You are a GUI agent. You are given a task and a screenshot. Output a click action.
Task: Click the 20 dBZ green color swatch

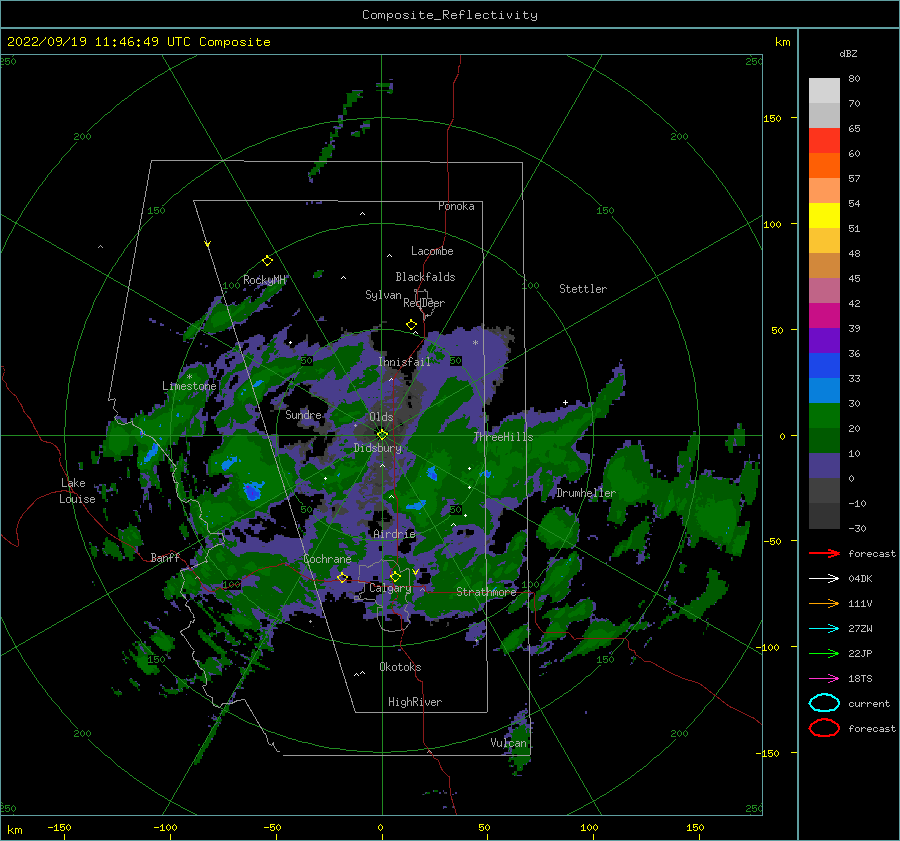pos(824,416)
